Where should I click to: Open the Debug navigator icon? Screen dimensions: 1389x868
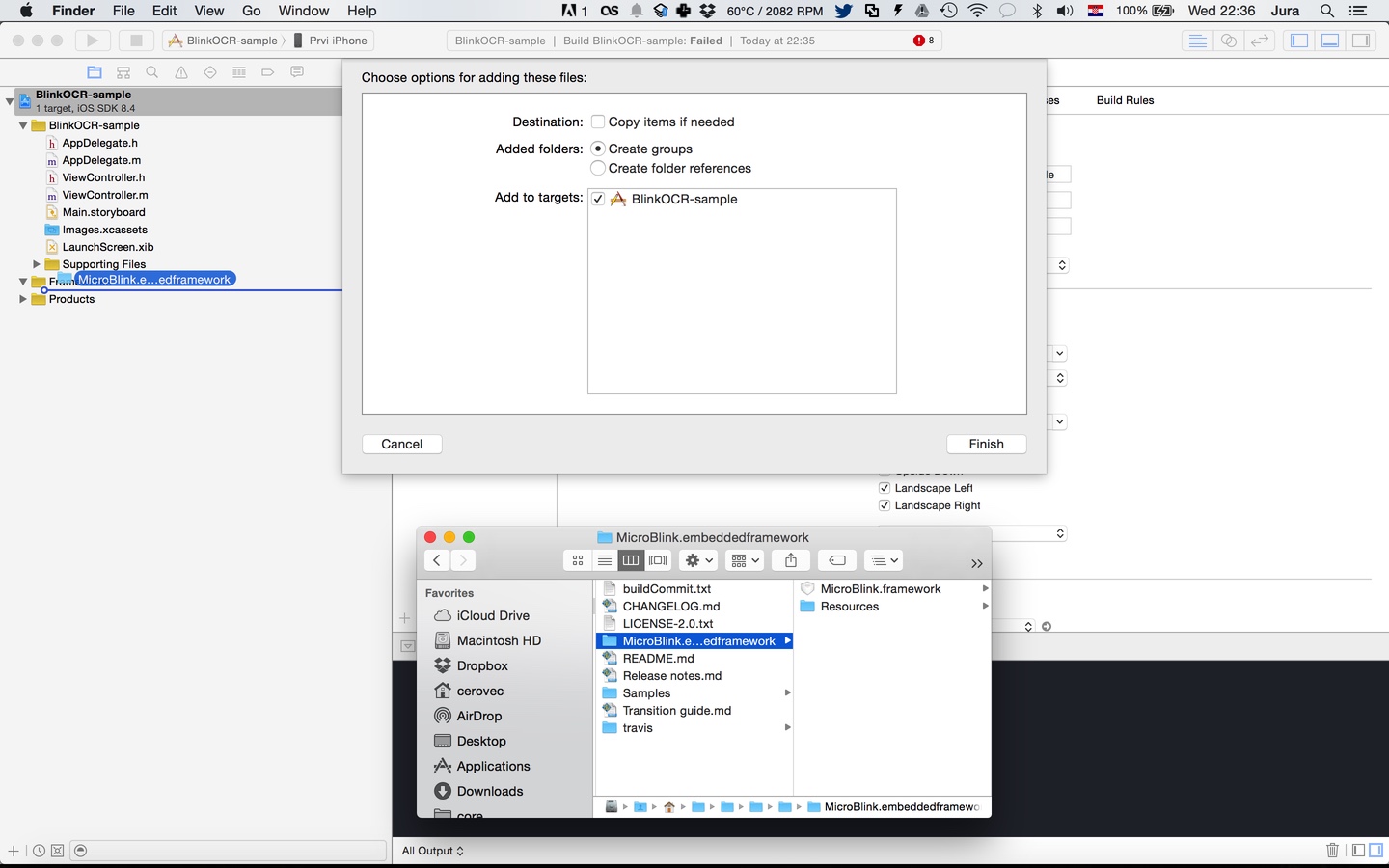pos(239,72)
